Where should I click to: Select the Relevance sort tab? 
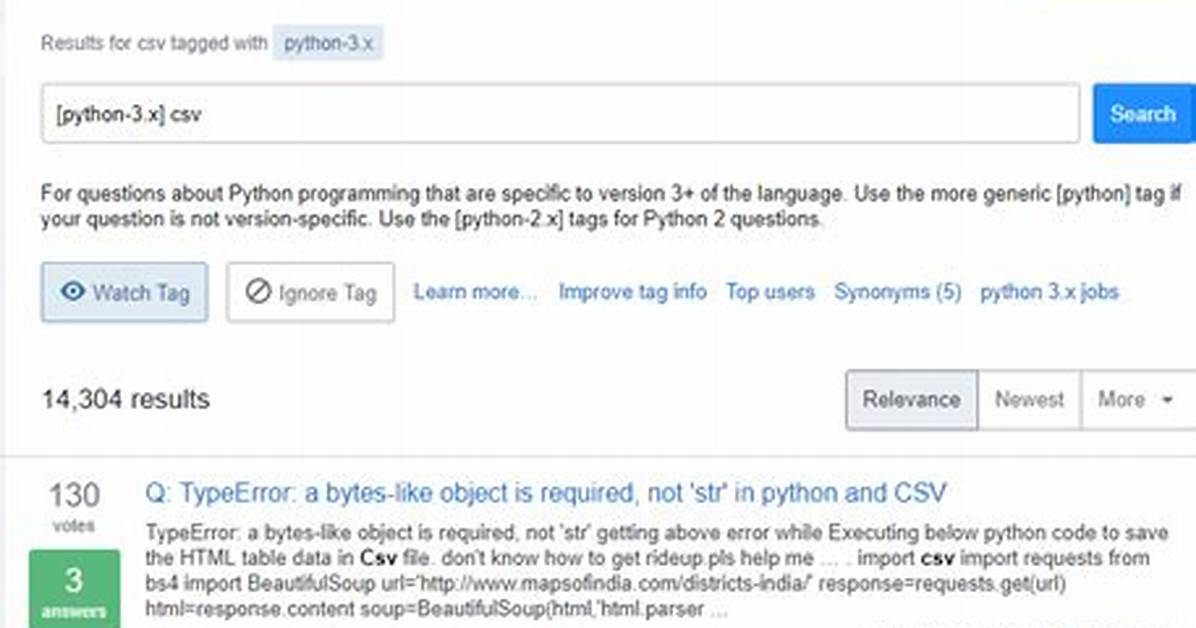point(911,400)
